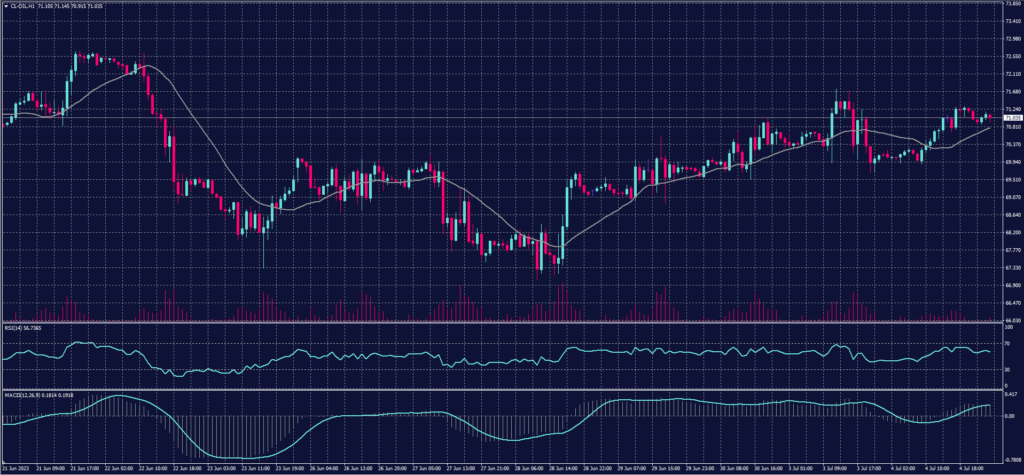Viewport: 1024px width, 475px height.
Task: Click the RSI scale label 100
Action: pyautogui.click(x=1006, y=328)
